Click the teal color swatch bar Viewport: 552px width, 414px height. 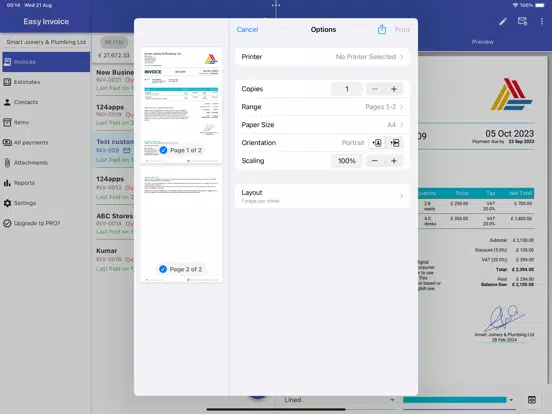(x=454, y=400)
